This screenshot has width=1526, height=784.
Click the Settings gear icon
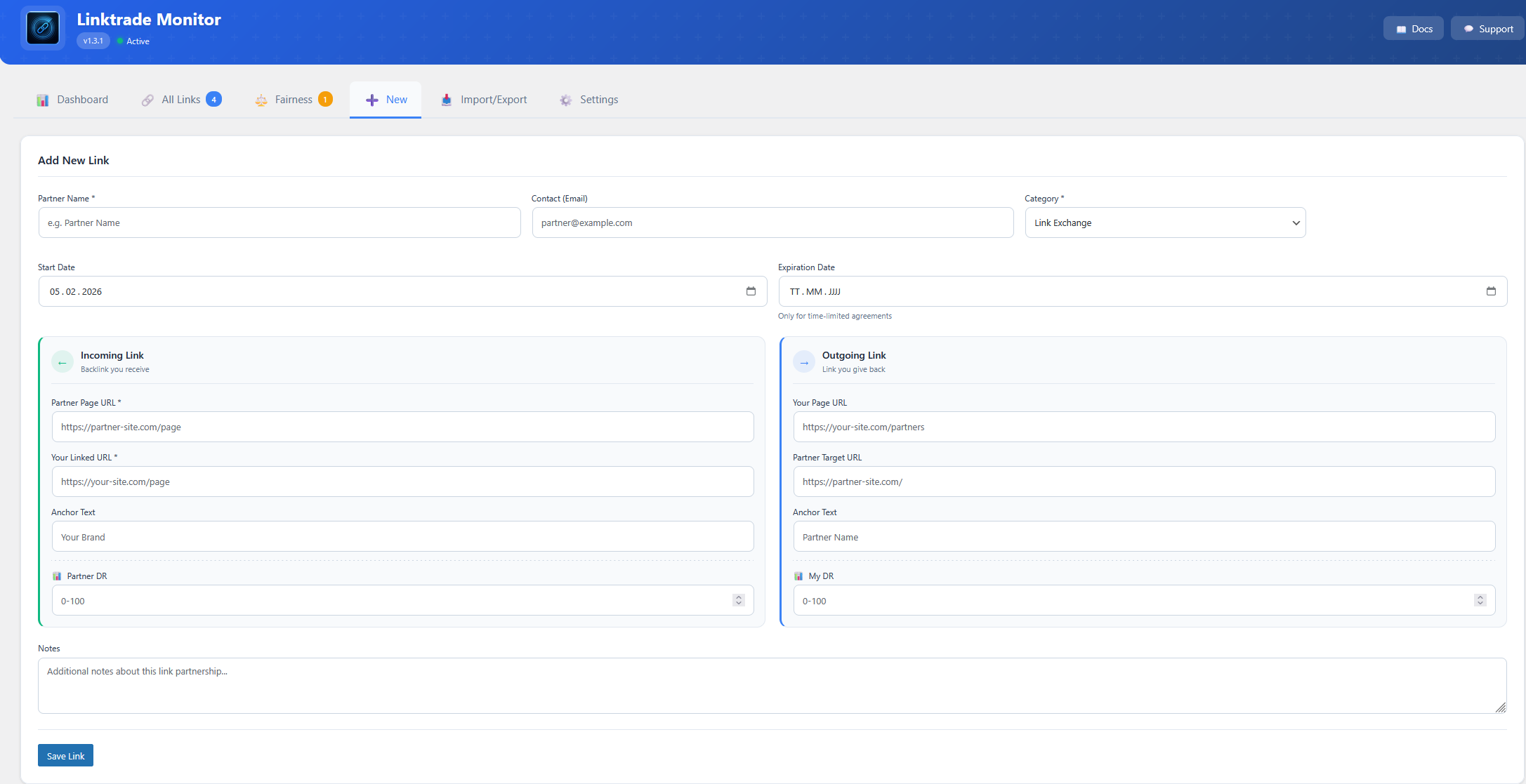tap(565, 100)
